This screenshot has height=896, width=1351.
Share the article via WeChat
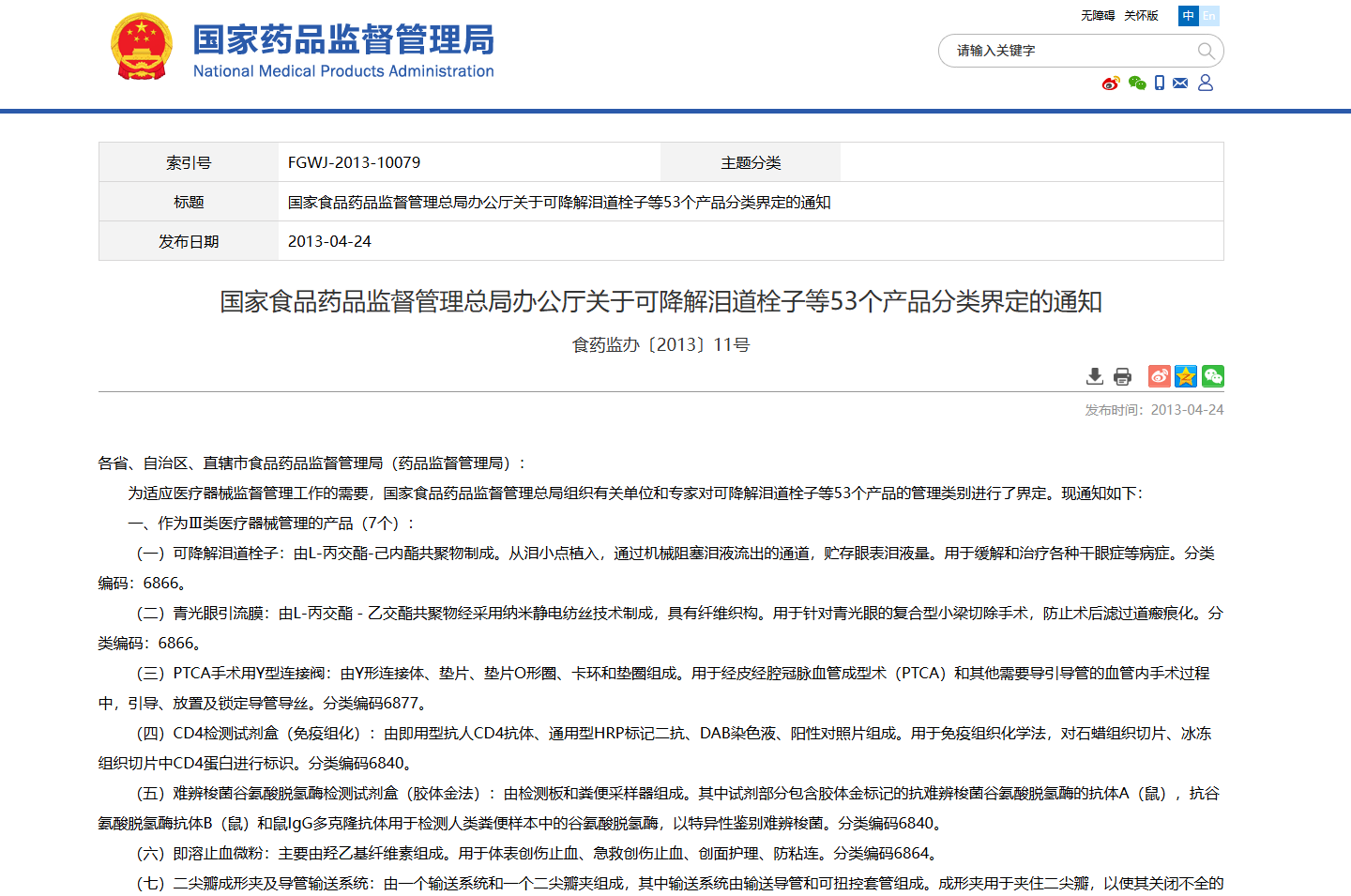pos(1213,376)
